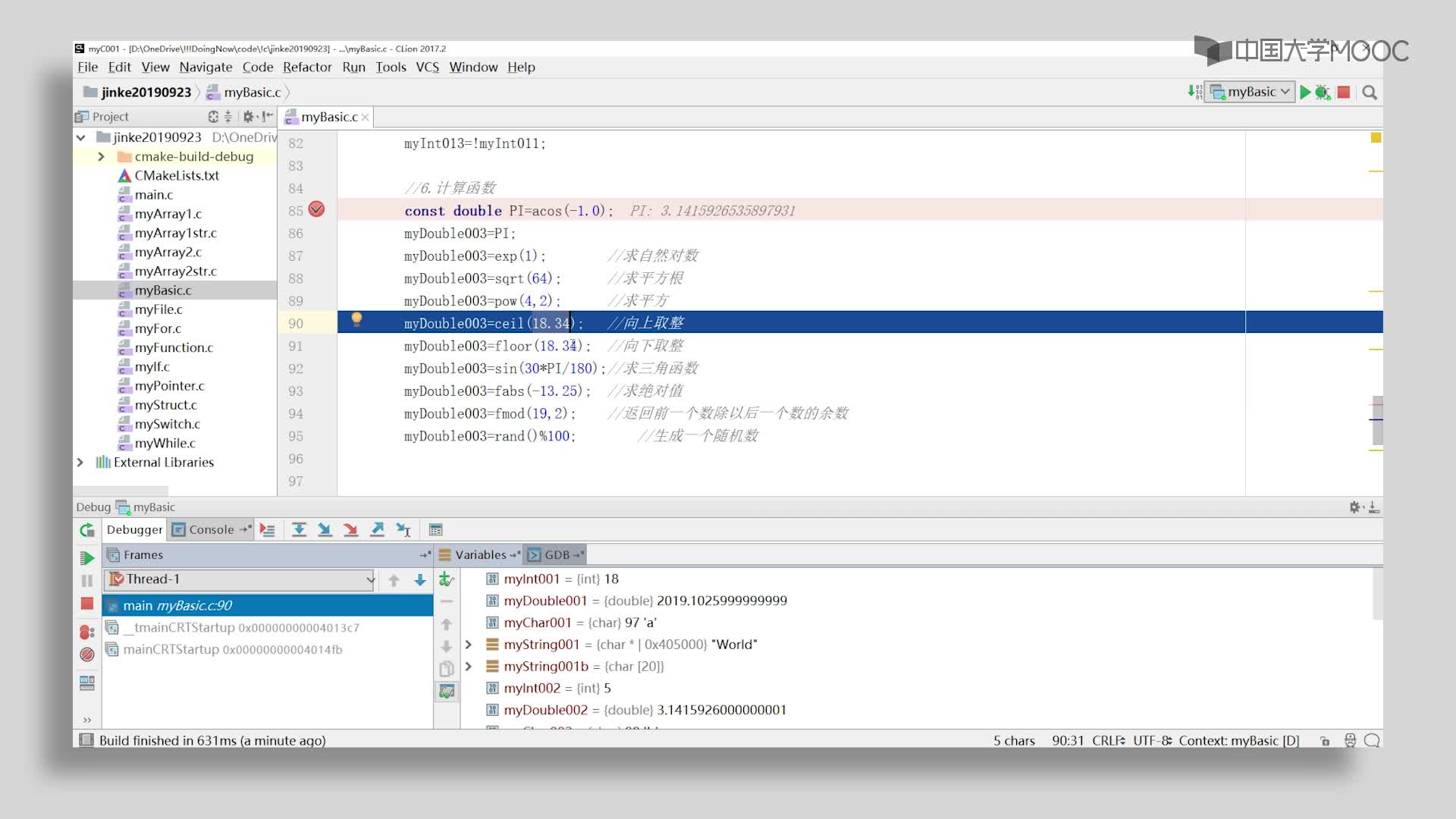Click the Step Into arrow

click(325, 530)
